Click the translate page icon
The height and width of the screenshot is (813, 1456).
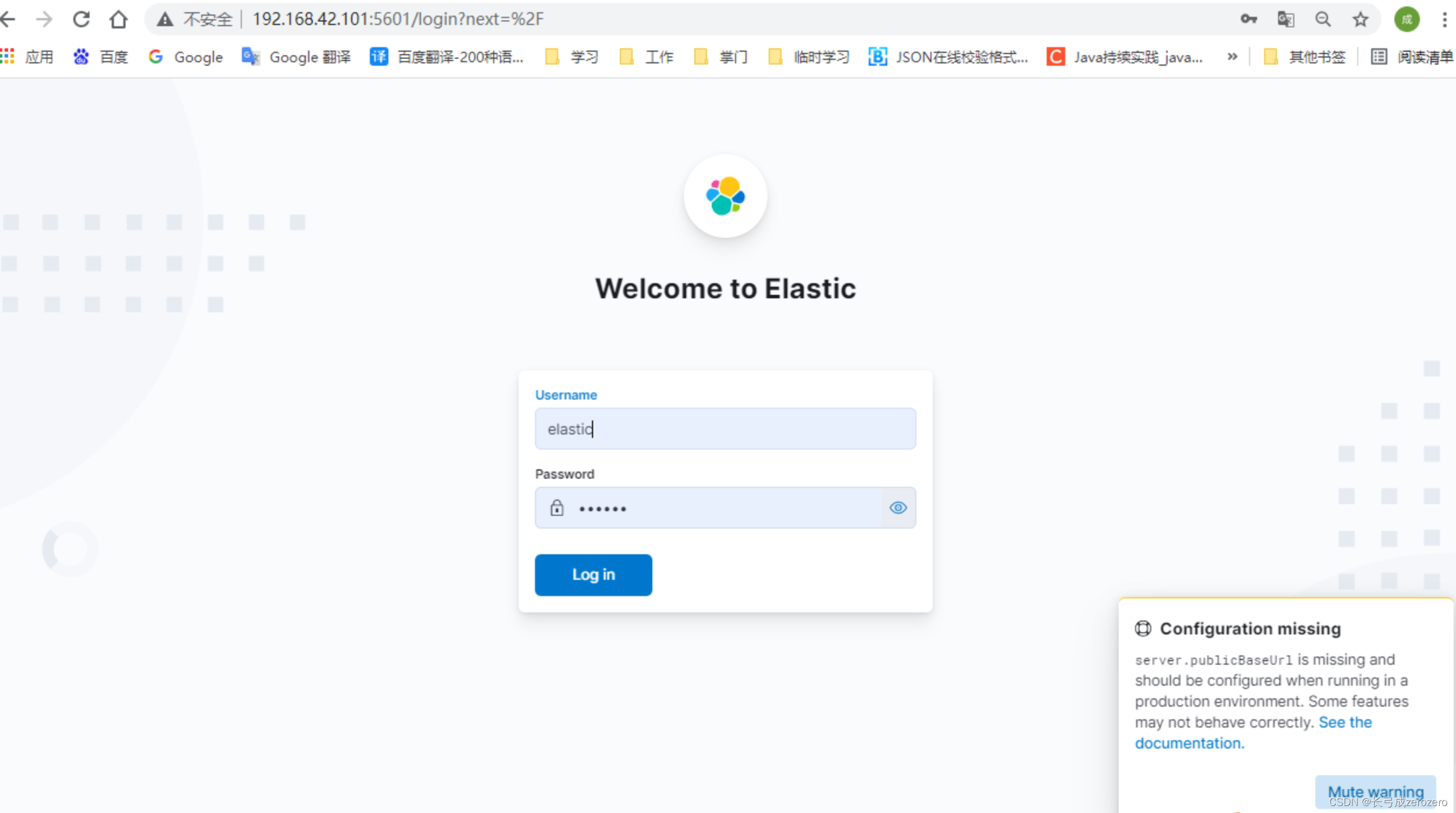pyautogui.click(x=1285, y=19)
